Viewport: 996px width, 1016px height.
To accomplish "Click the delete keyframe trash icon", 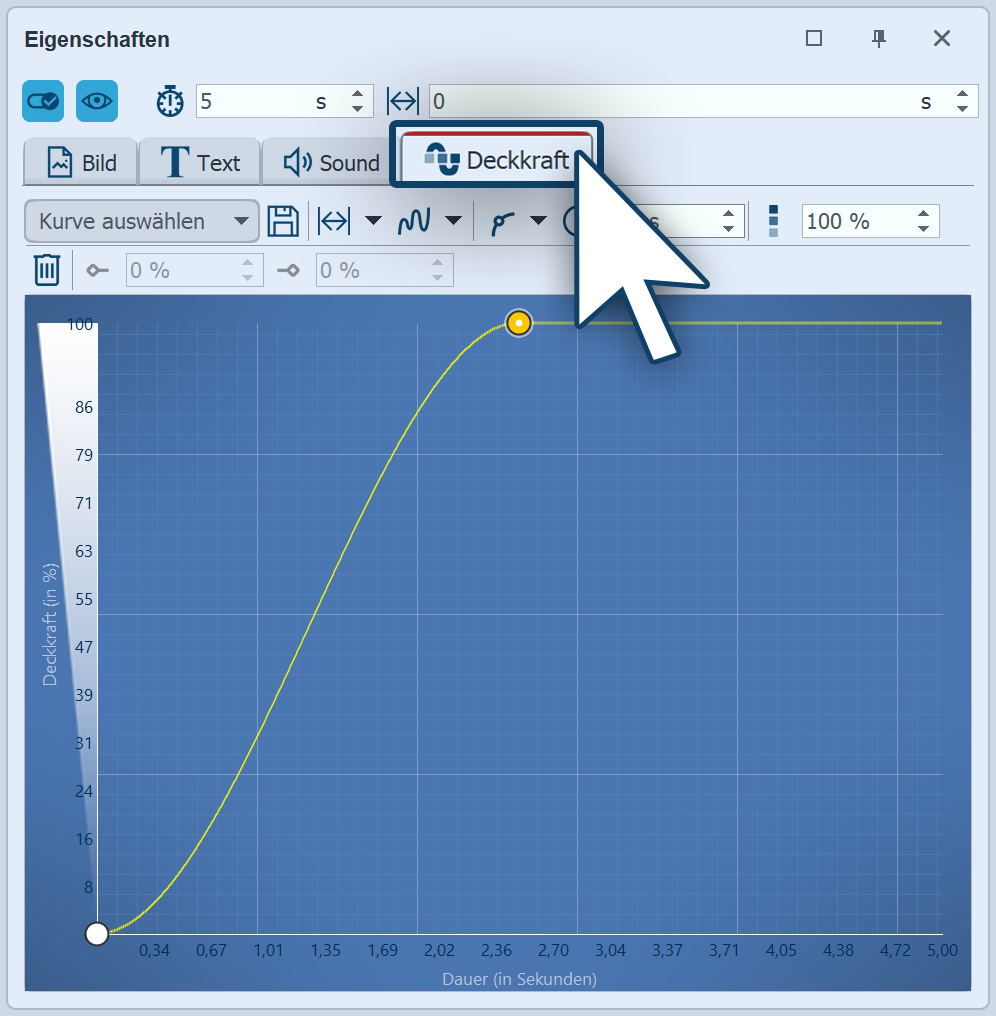I will pyautogui.click(x=47, y=270).
